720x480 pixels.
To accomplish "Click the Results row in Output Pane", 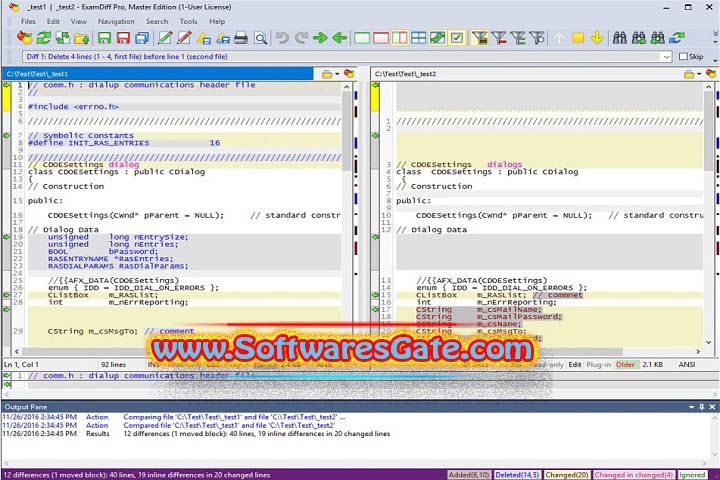I will (196, 434).
